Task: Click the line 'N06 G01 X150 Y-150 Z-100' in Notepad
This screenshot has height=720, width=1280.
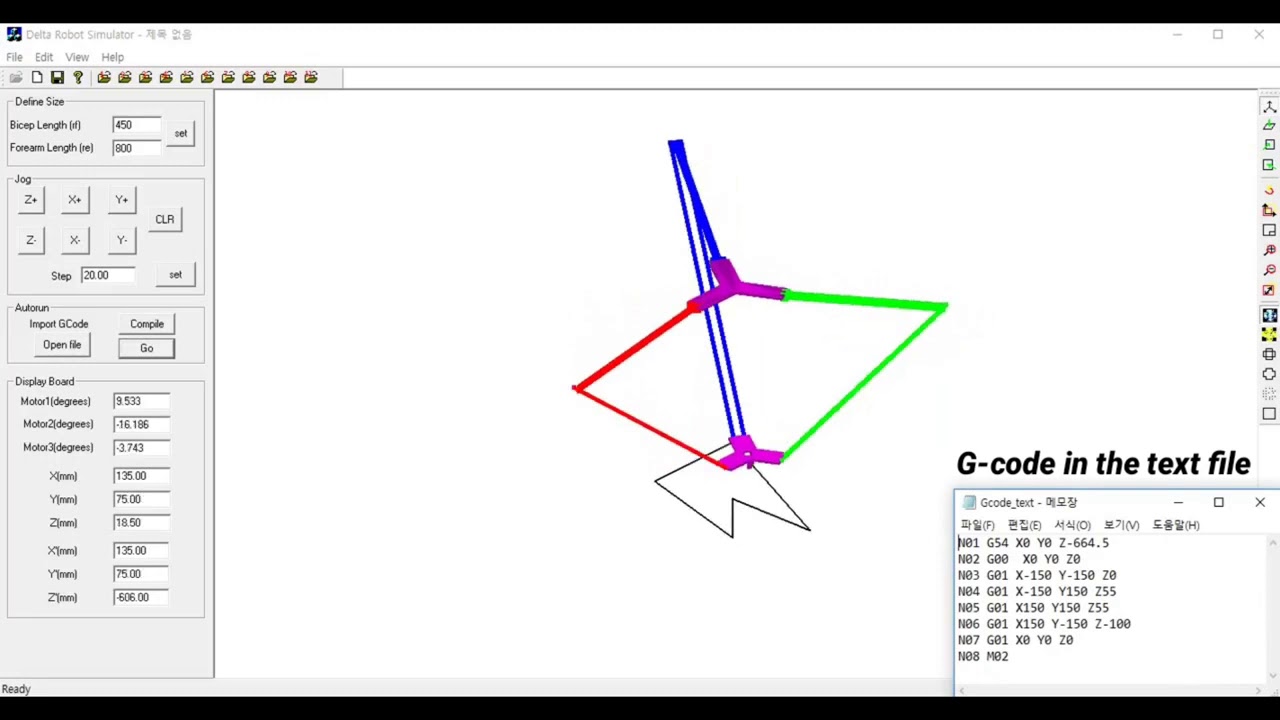Action: tap(1044, 624)
